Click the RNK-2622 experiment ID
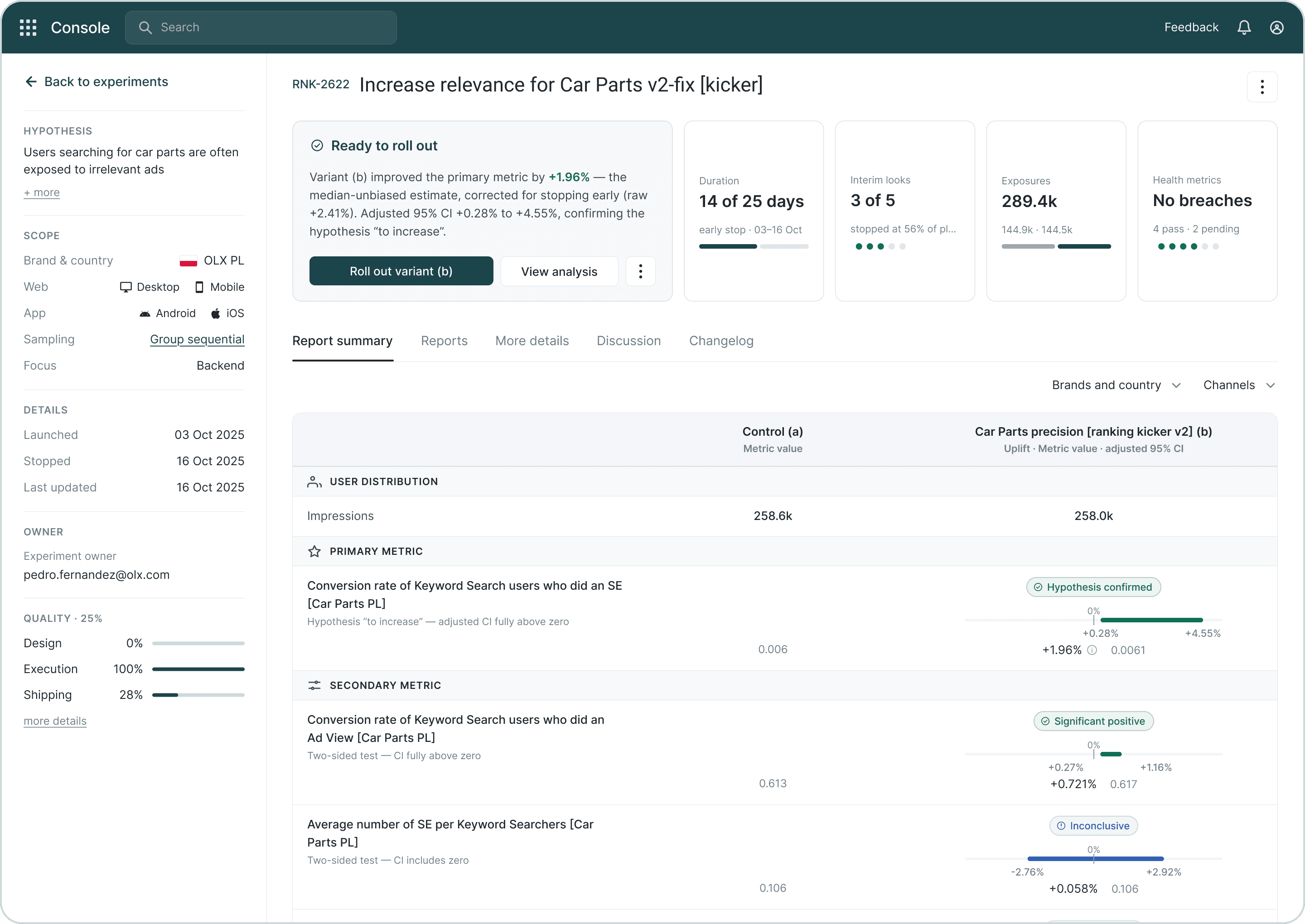This screenshot has height=924, width=1305. 321,84
